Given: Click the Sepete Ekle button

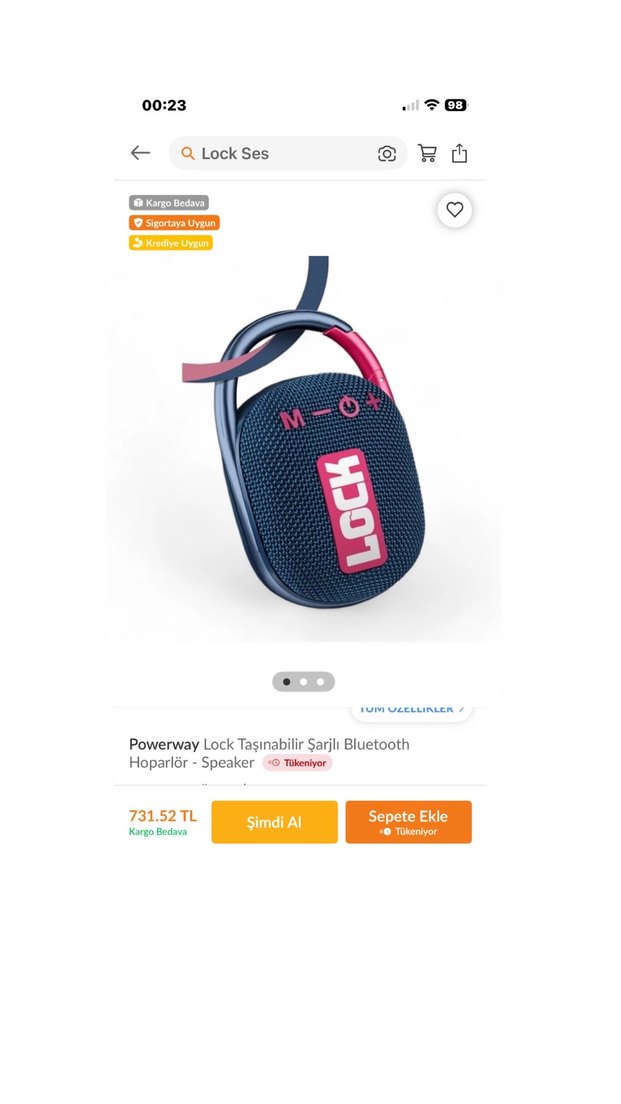Looking at the screenshot, I should [x=408, y=822].
